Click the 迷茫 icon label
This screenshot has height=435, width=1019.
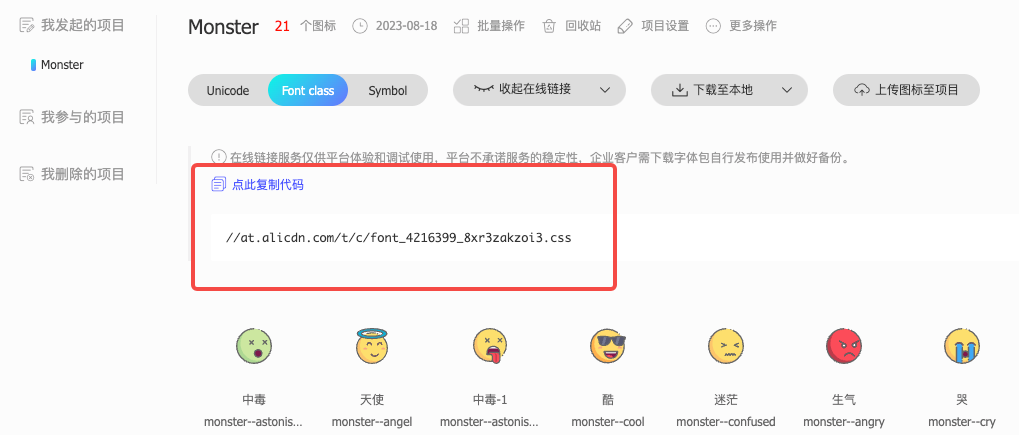click(725, 399)
